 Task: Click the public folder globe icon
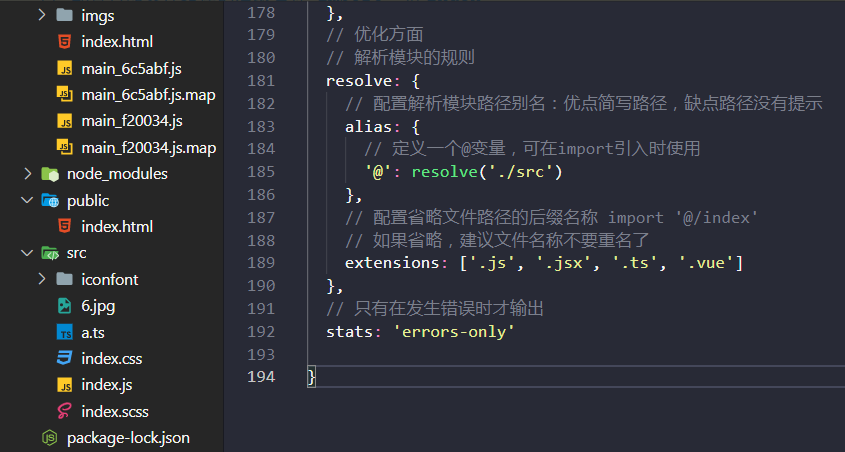(50, 200)
